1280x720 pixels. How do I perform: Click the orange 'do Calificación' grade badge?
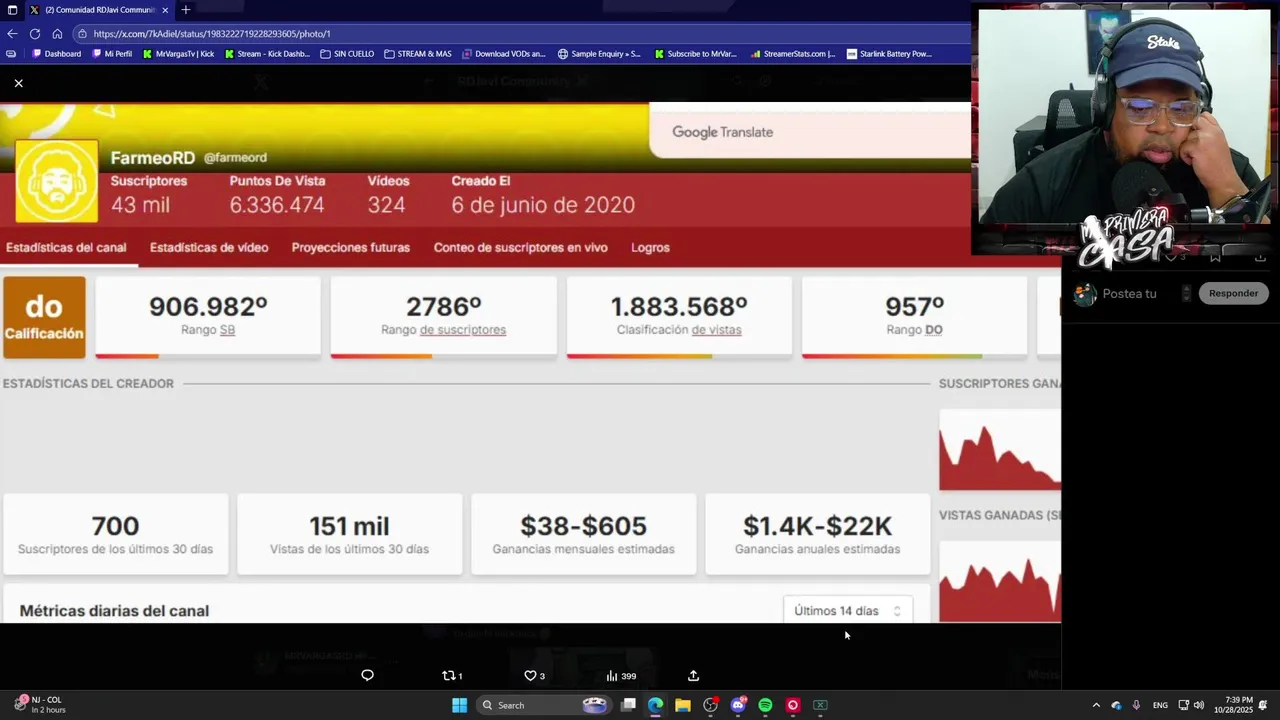point(44,317)
